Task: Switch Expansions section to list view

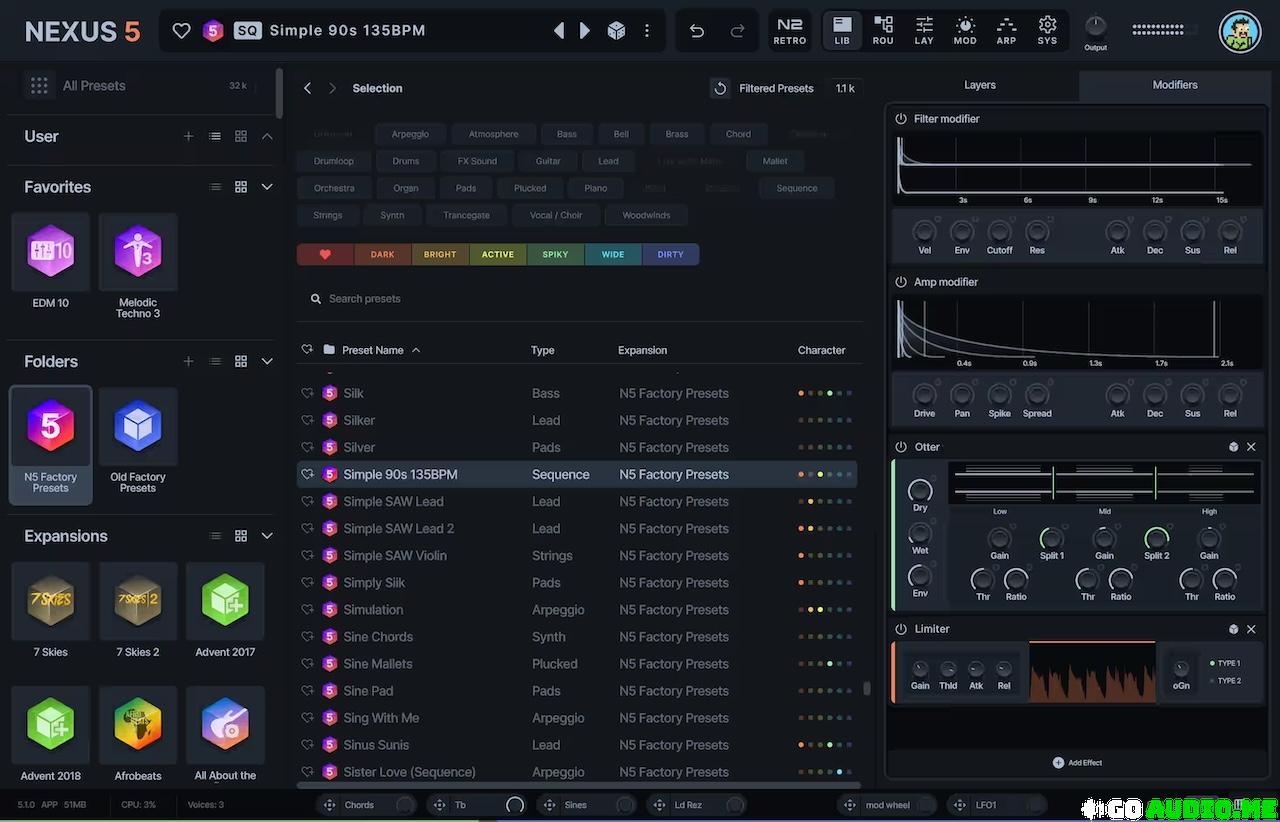Action: click(x=215, y=536)
